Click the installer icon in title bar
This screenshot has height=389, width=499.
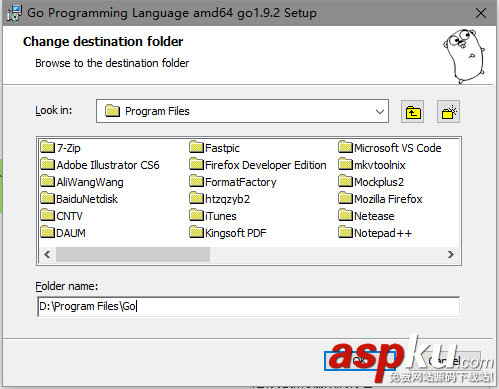tap(14, 13)
